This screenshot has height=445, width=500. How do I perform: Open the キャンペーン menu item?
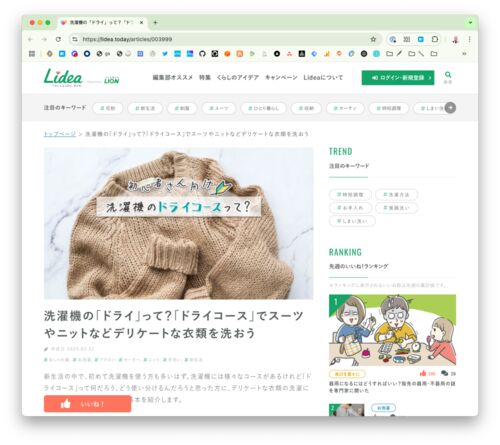(x=281, y=77)
